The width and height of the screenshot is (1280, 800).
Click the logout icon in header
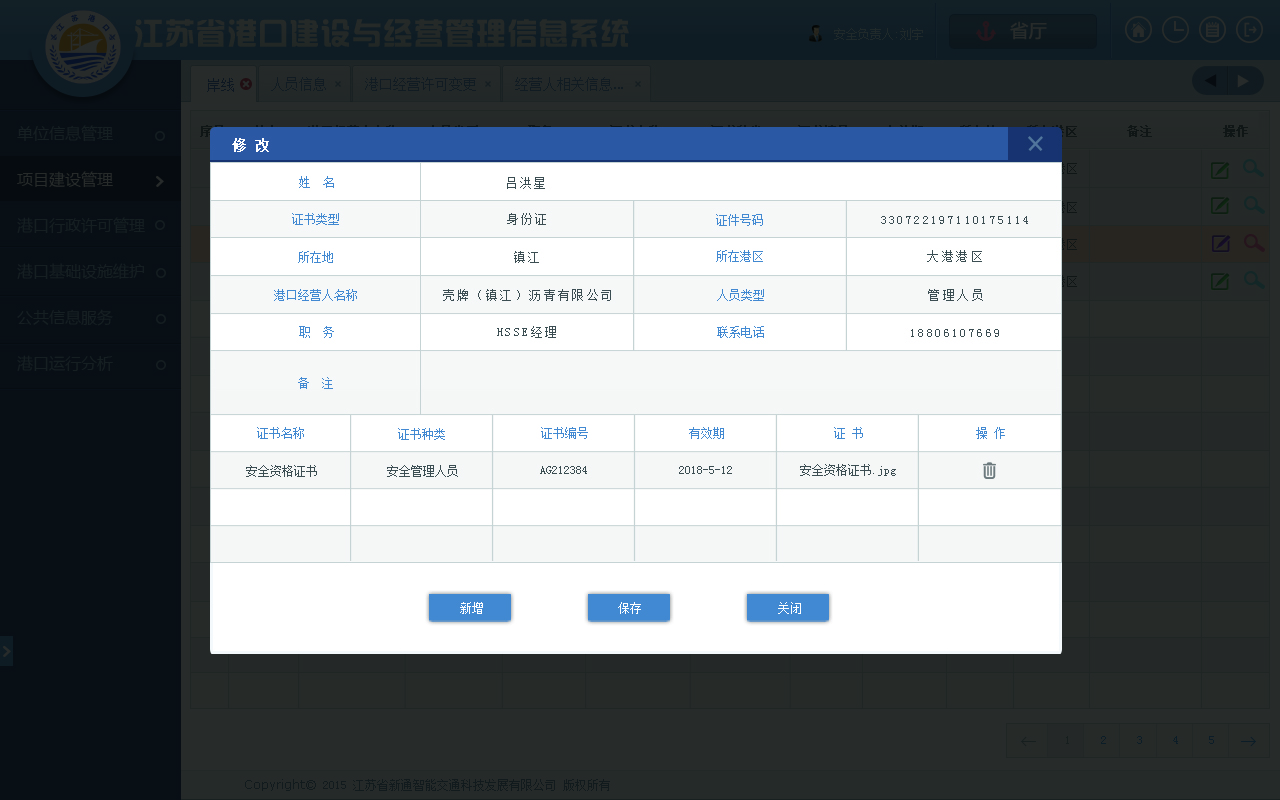(x=1249, y=30)
